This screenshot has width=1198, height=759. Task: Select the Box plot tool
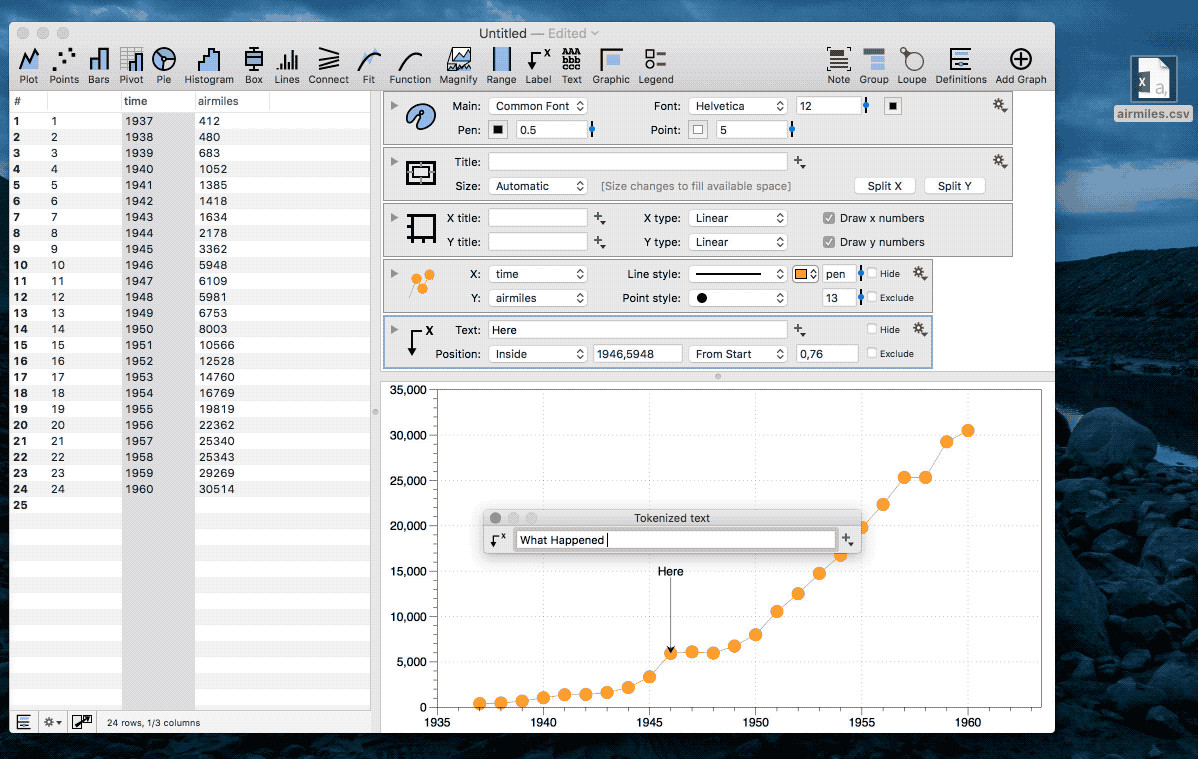coord(254,66)
